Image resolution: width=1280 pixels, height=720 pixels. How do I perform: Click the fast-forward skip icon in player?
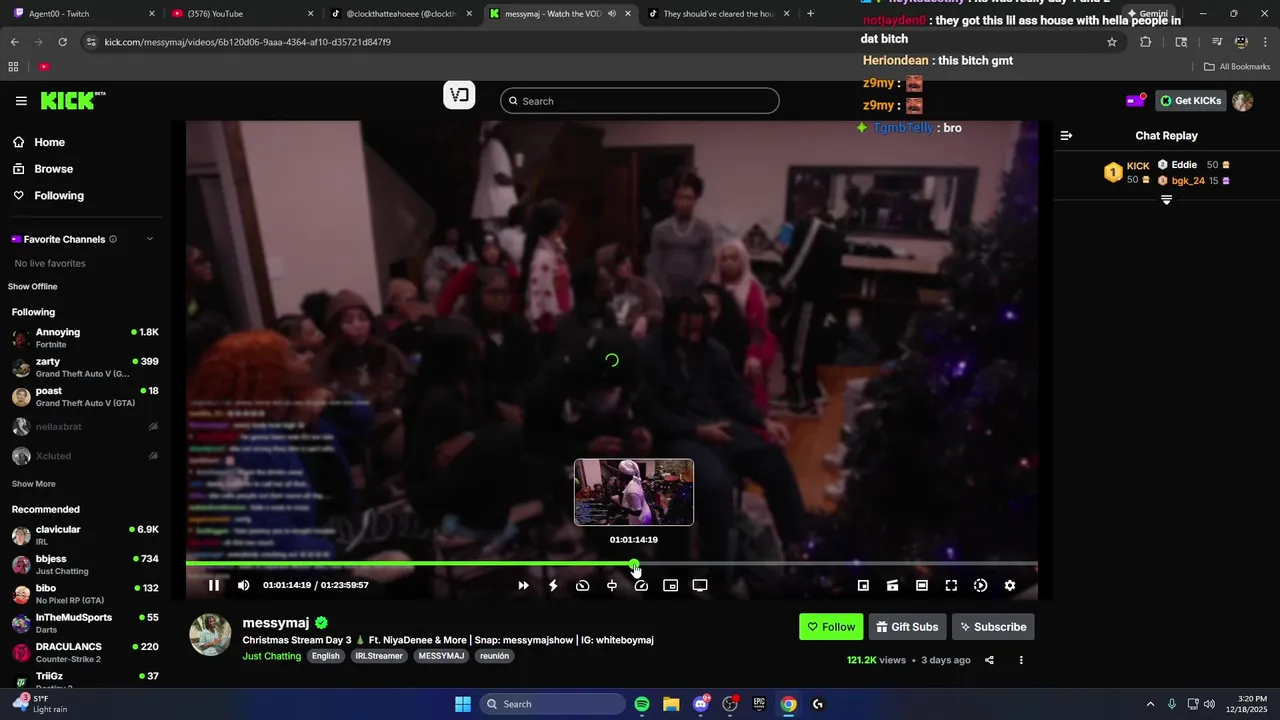click(x=523, y=585)
